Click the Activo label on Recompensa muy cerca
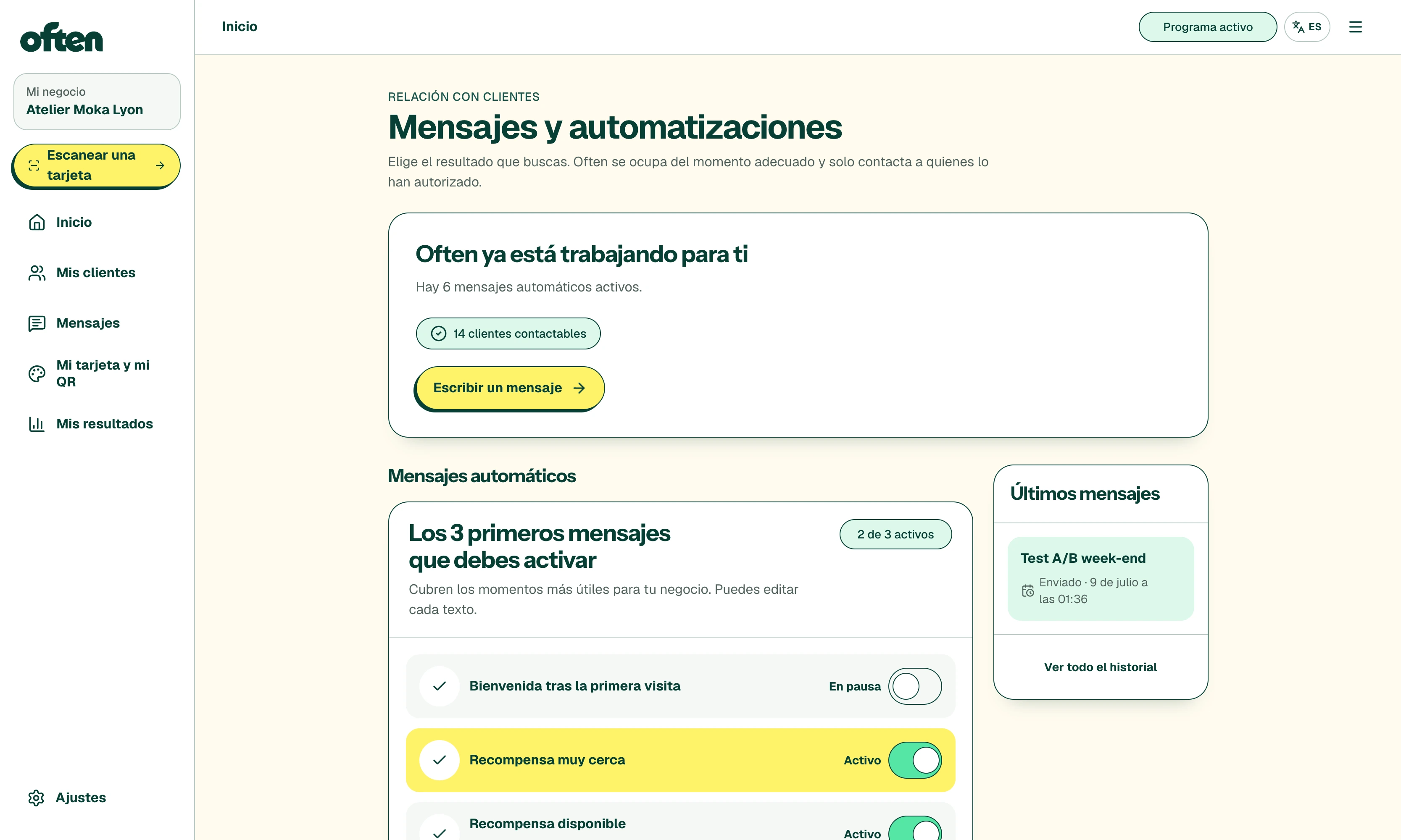The height and width of the screenshot is (840, 1401). point(862,760)
